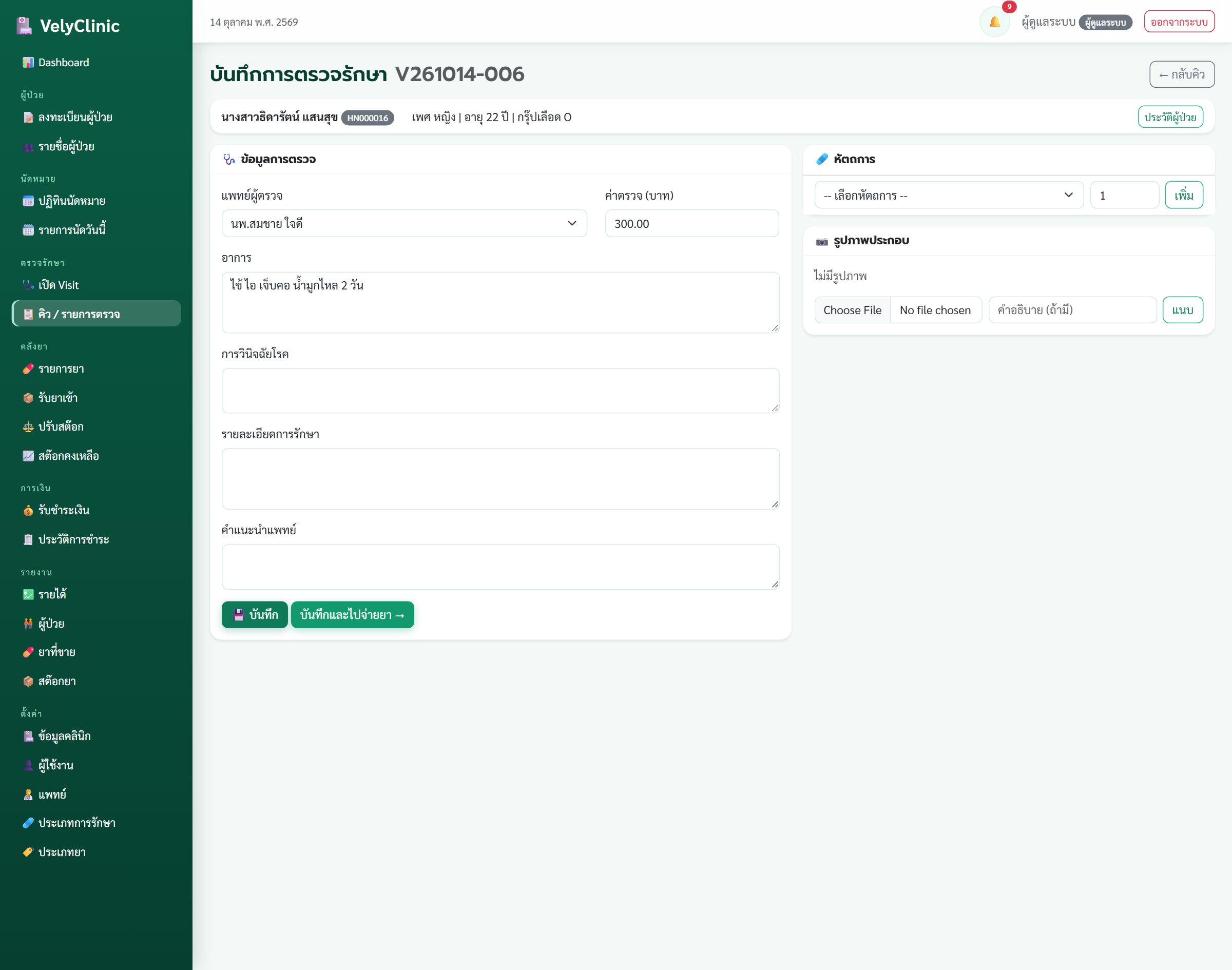Screen dimensions: 1232x970
Task: Open รายการนัดวันนี้ menu item
Action: pos(97,230)
